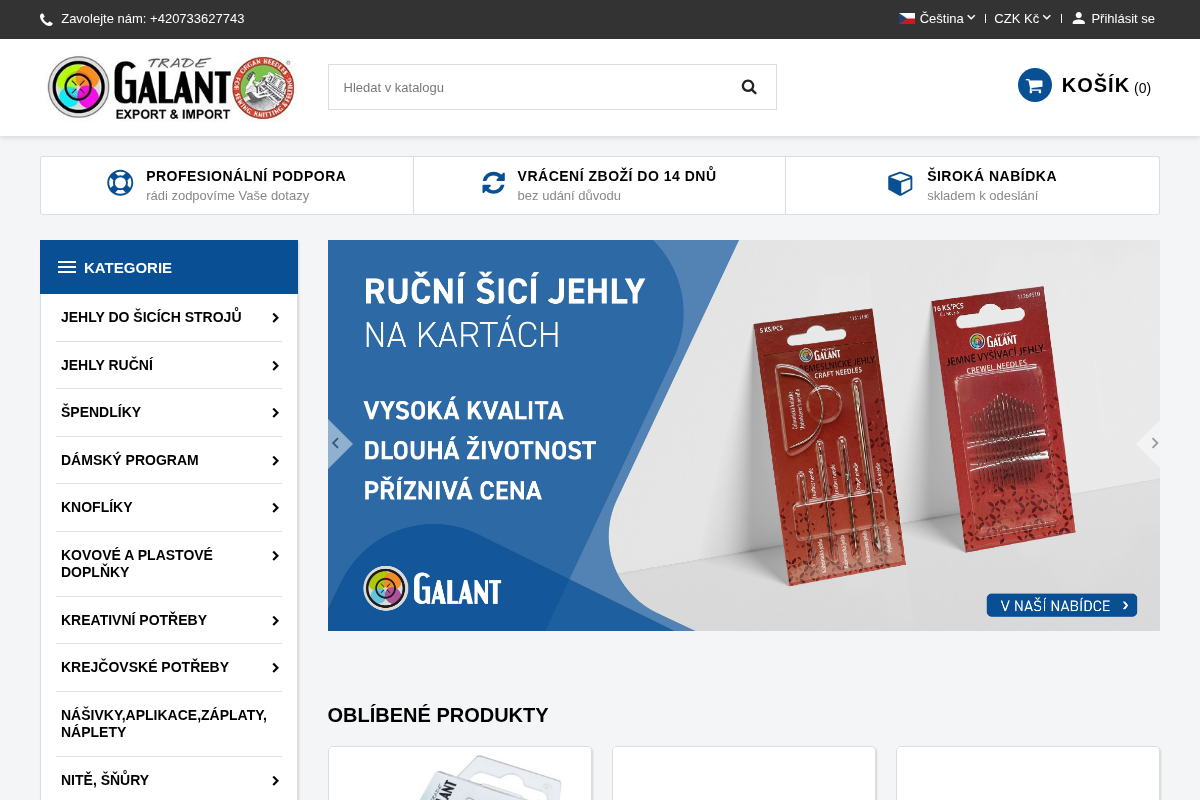Open the Dámský program category
This screenshot has height=800, width=1200.
click(130, 460)
